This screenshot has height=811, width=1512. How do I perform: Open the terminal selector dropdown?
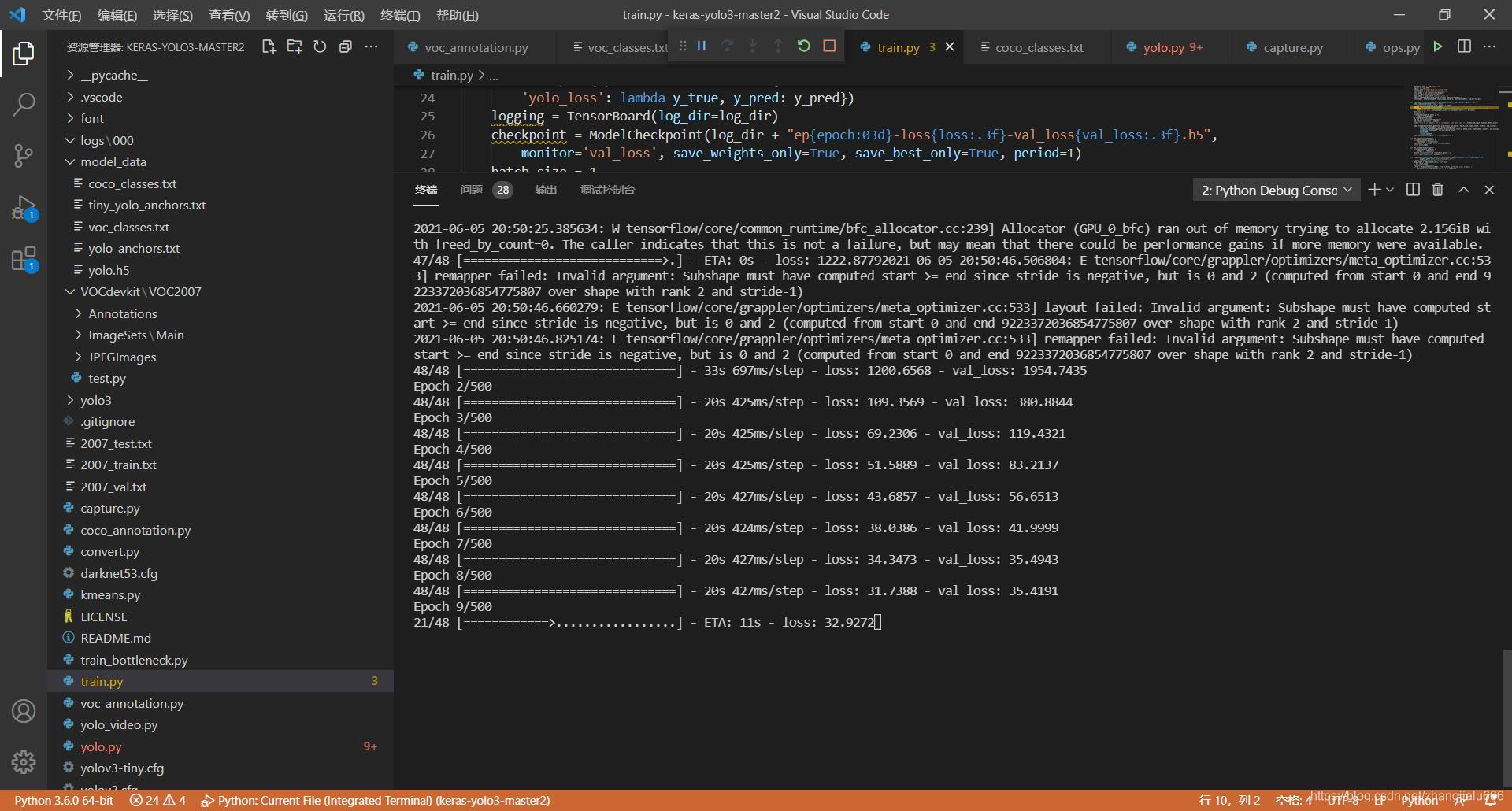1276,190
